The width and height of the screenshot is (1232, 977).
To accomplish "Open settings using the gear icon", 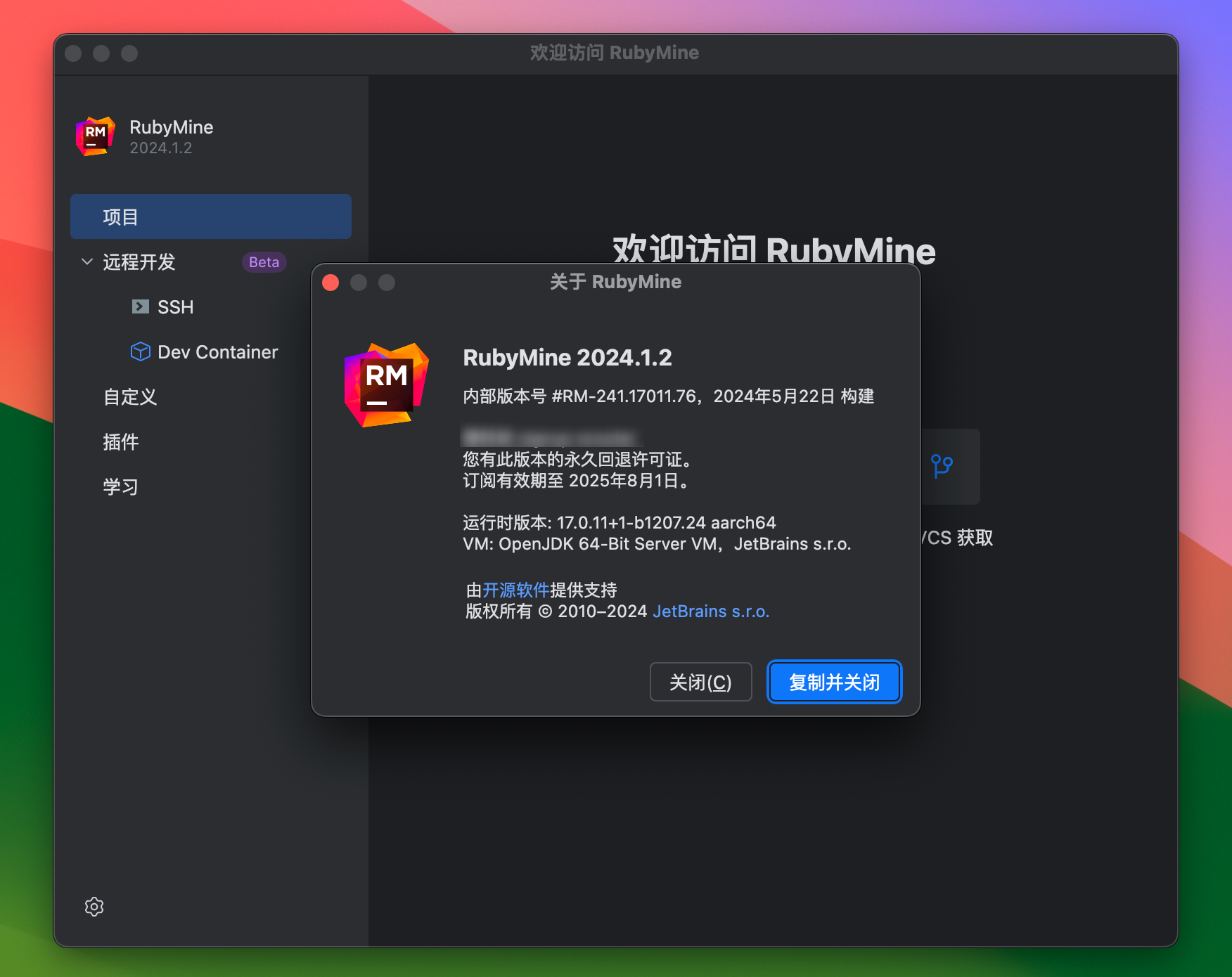I will [x=94, y=906].
